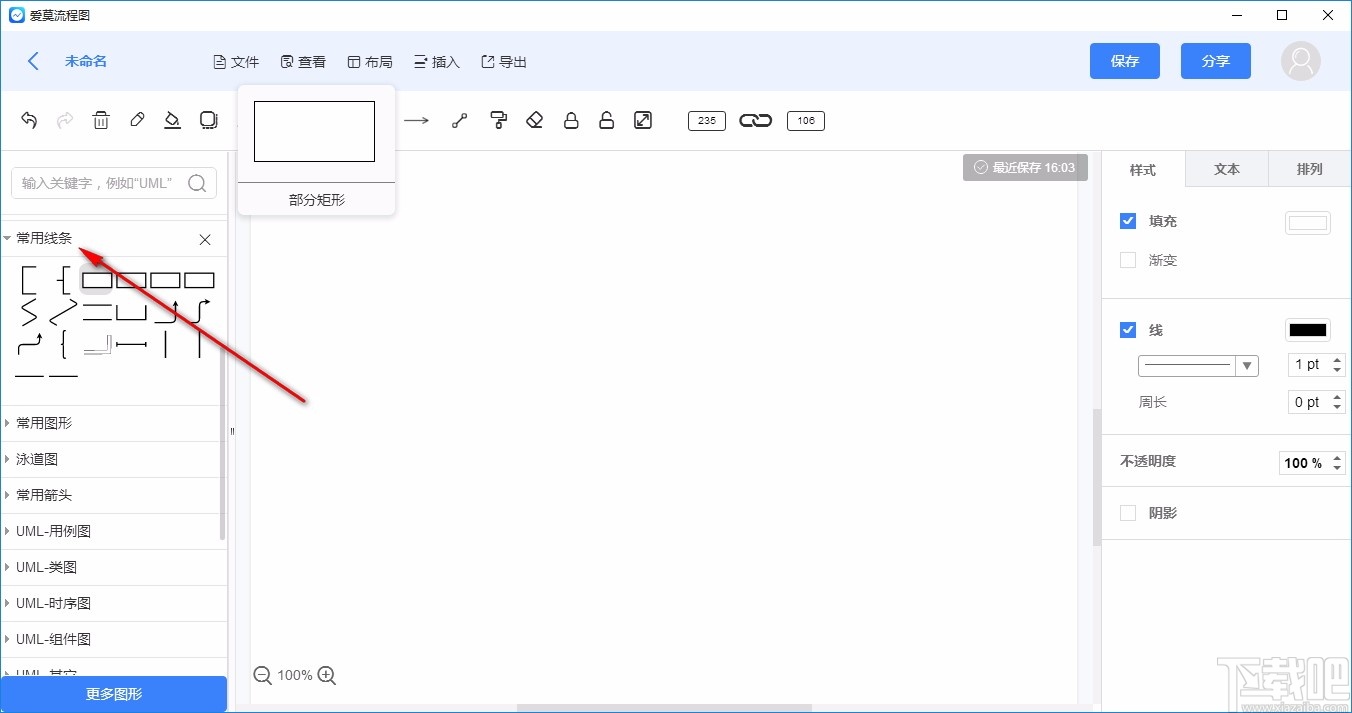Select the Fill (paint bucket) icon

(x=172, y=120)
